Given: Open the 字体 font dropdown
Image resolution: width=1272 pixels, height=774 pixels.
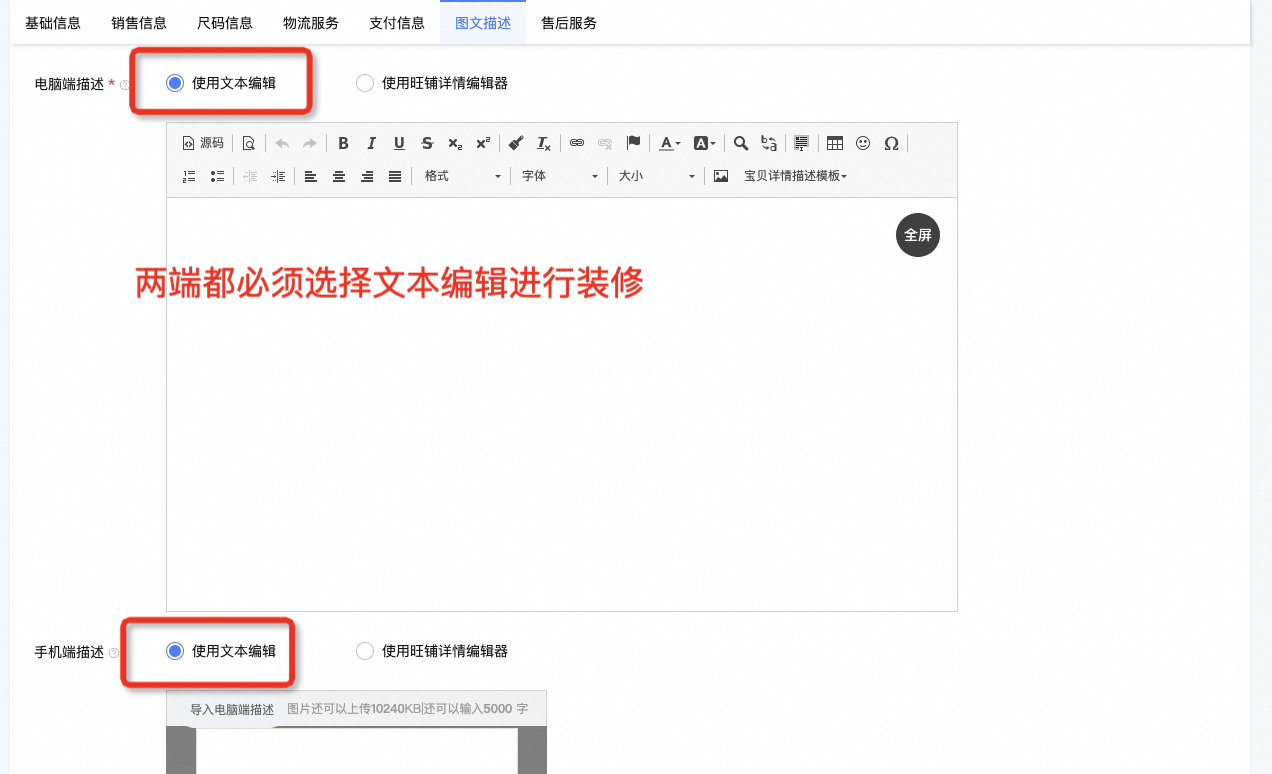Looking at the screenshot, I should tap(559, 176).
